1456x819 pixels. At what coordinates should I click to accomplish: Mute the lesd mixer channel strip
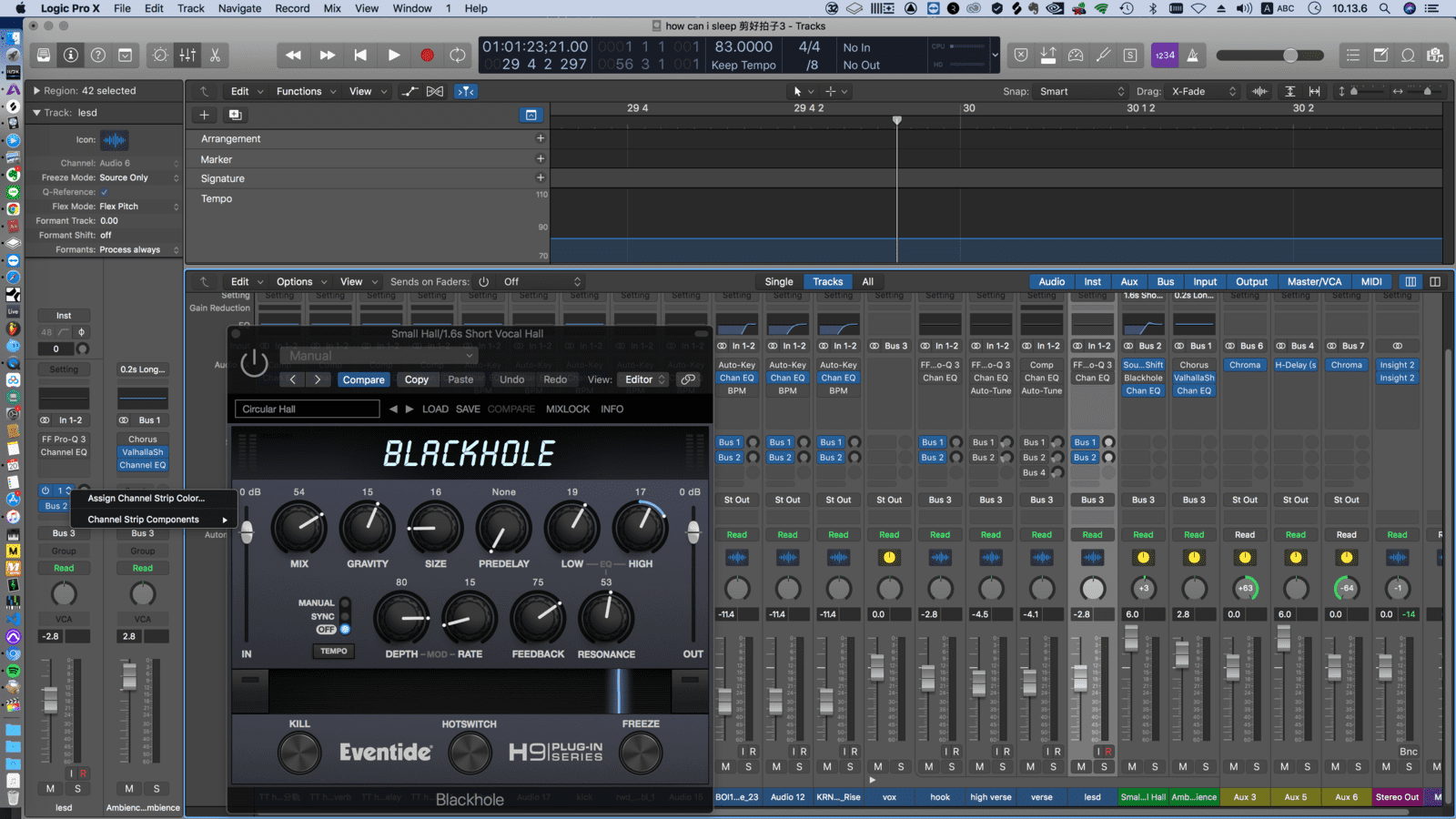tap(1081, 767)
